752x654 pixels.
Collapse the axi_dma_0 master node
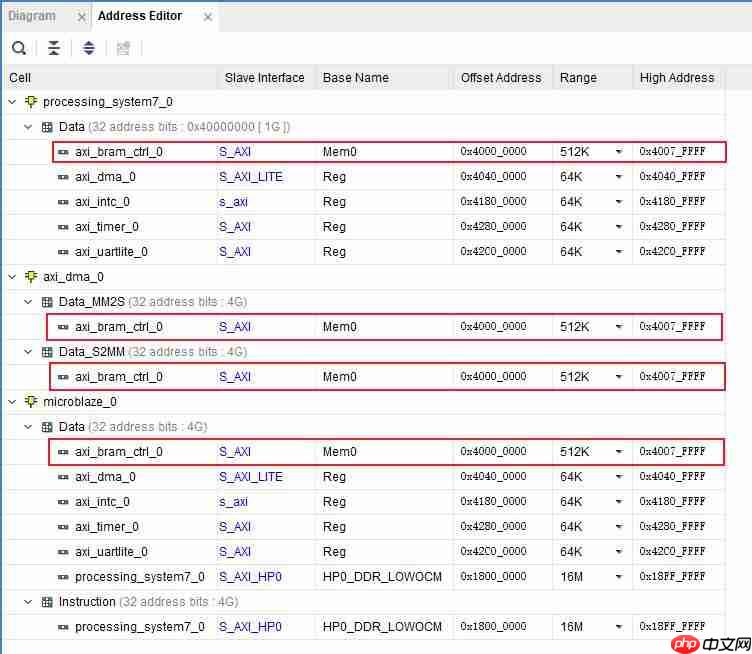point(12,277)
